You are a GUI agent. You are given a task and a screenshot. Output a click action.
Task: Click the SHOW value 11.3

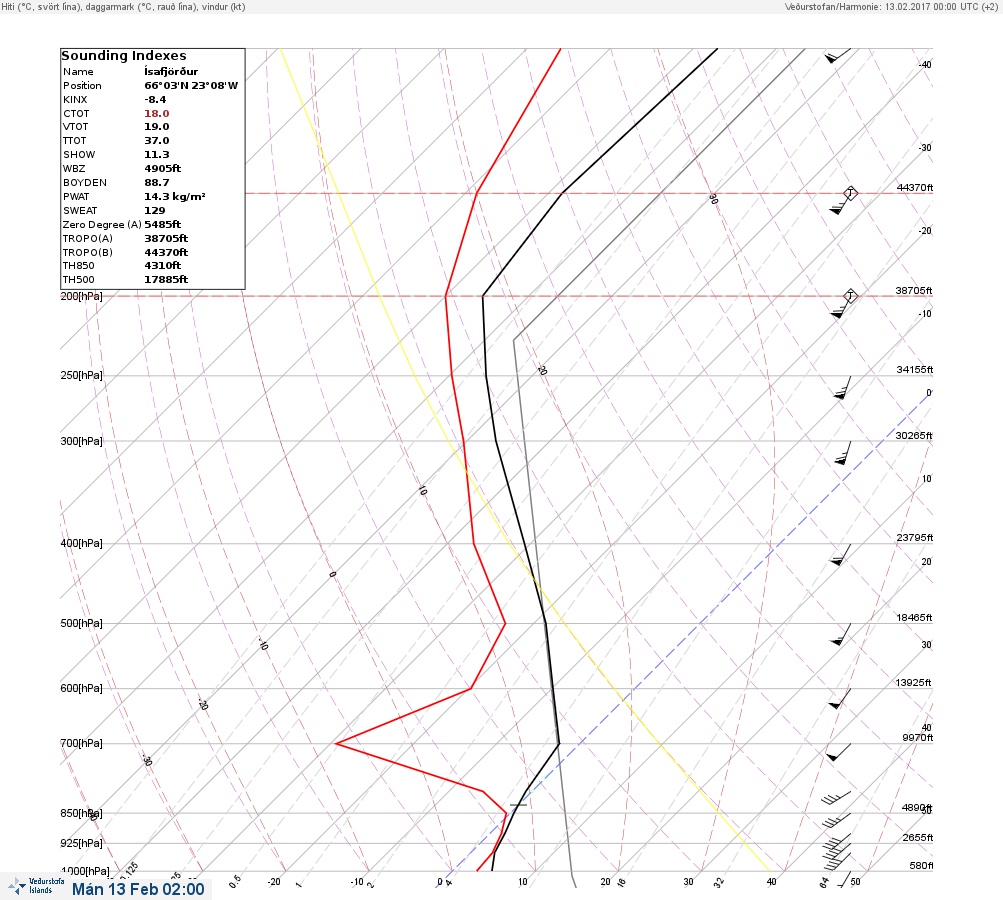(x=157, y=155)
